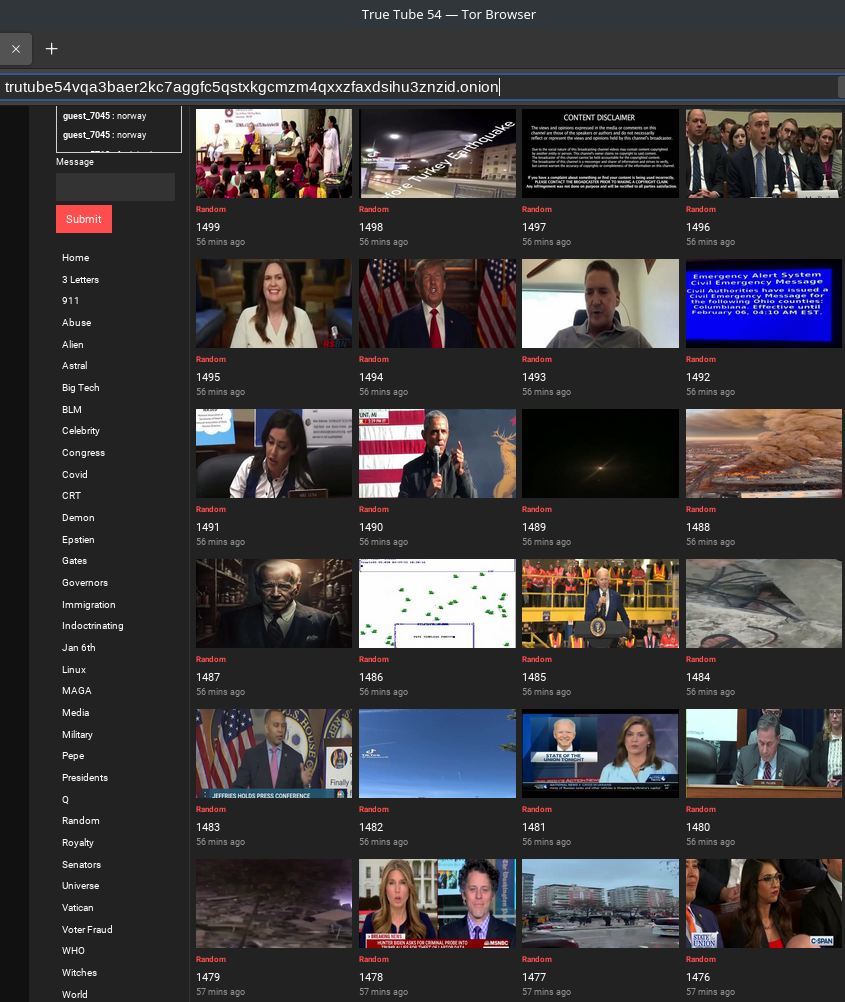
Task: Select the BLM sidebar link
Action: pos(72,410)
